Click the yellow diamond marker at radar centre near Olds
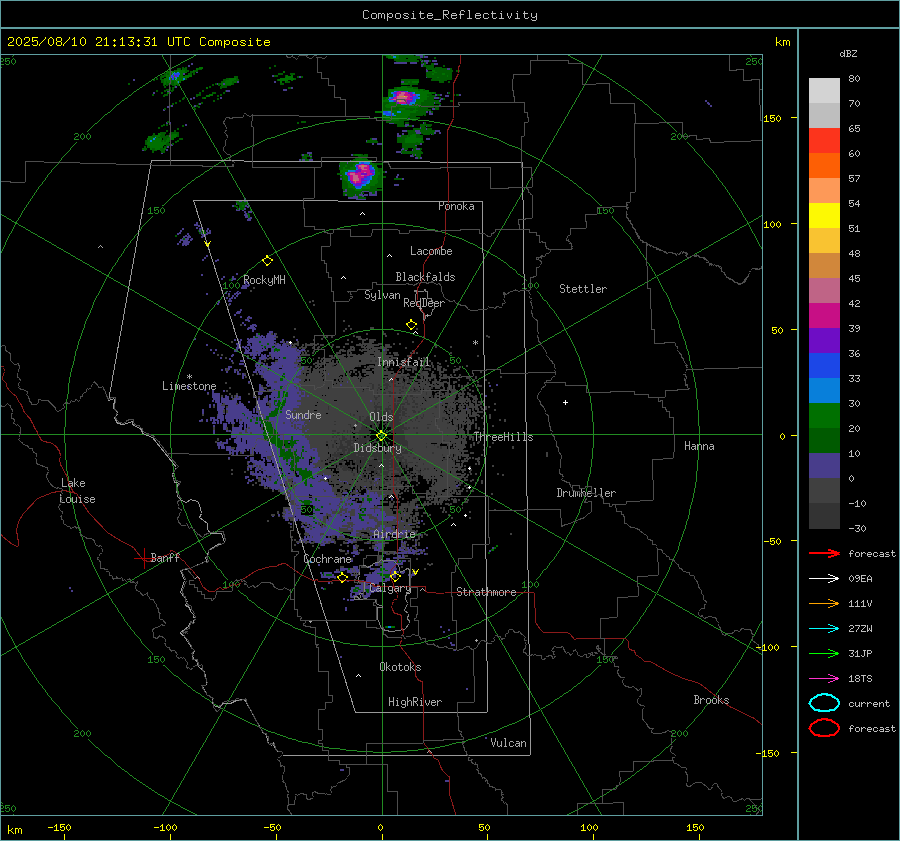900x841 pixels. coord(381,436)
